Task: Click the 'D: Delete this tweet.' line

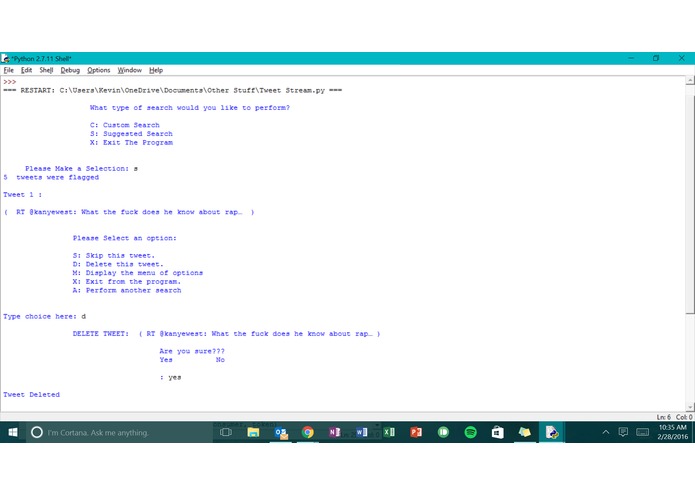Action: [118, 264]
